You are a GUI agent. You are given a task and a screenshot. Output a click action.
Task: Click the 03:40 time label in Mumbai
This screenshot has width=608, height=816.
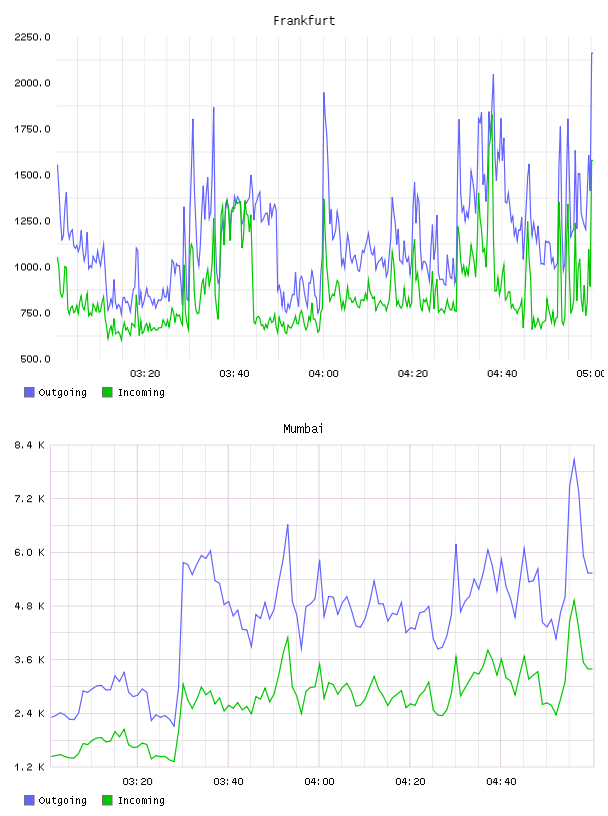[228, 782]
